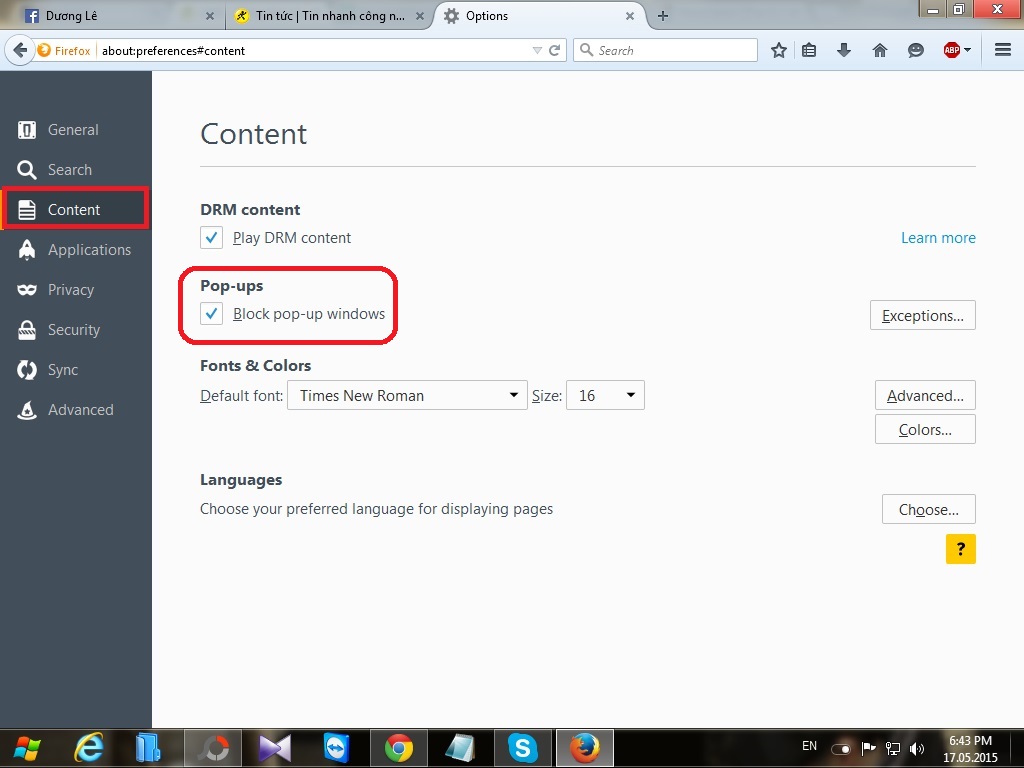Open the hamburger menu icon
This screenshot has height=768, width=1024.
1003,50
